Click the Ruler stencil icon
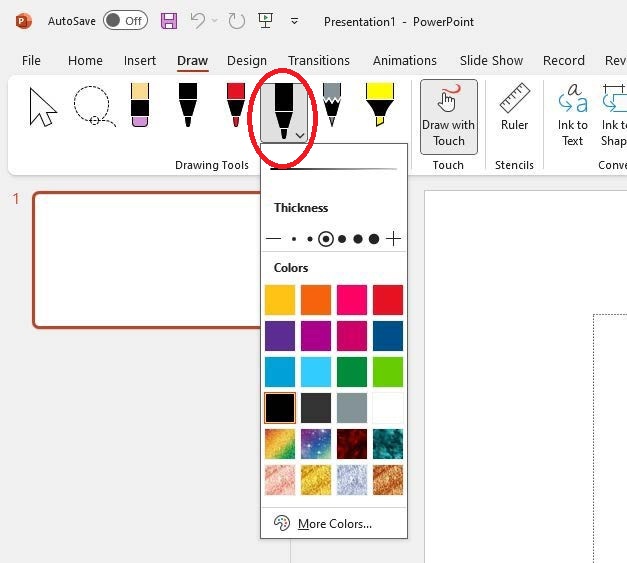Viewport: 627px width, 563px height. [515, 98]
